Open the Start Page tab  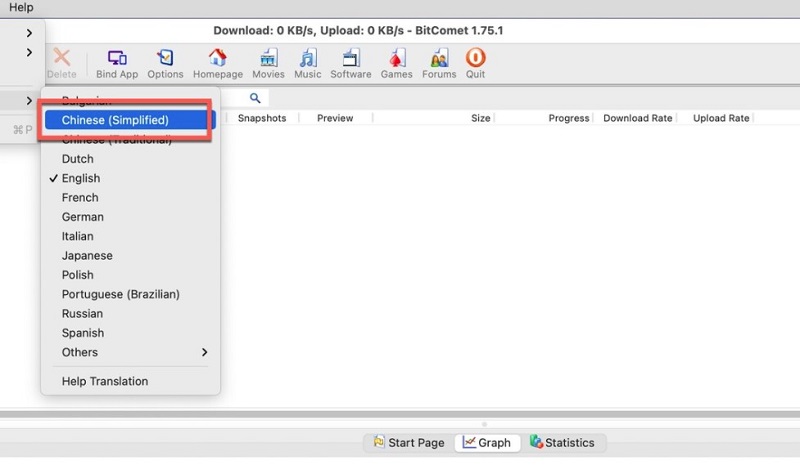coord(408,442)
